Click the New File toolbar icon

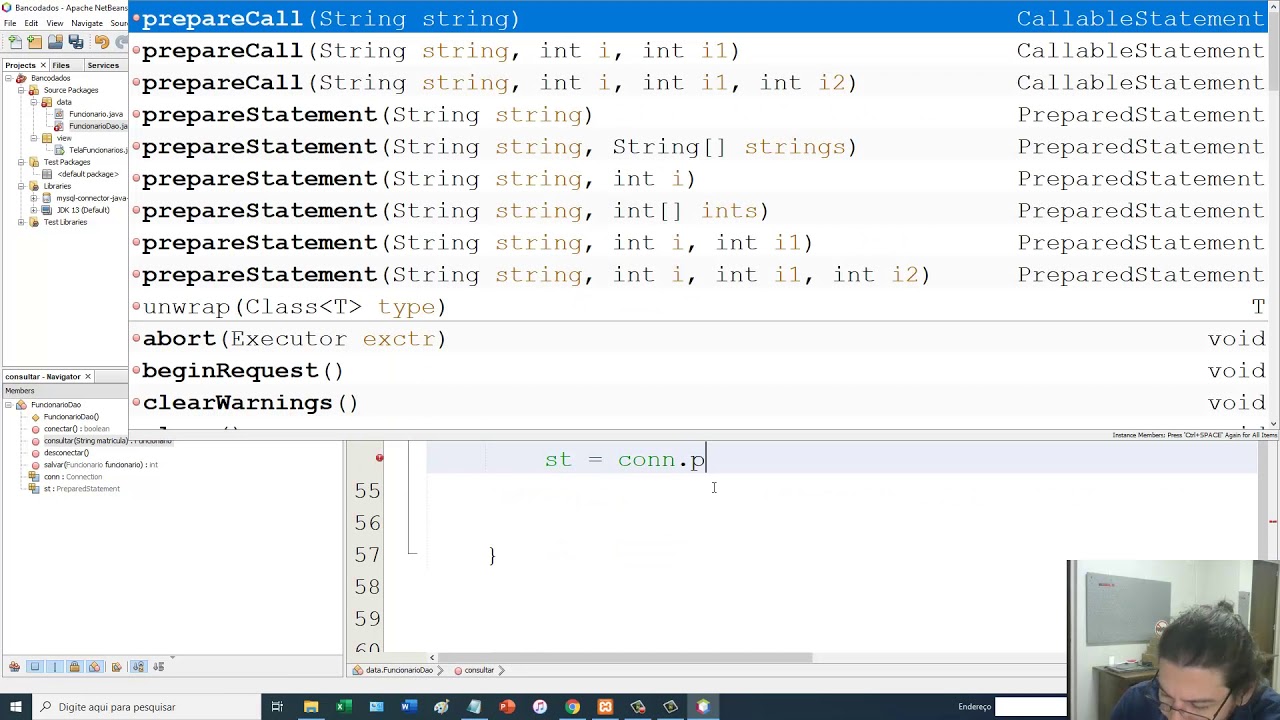click(x=15, y=42)
